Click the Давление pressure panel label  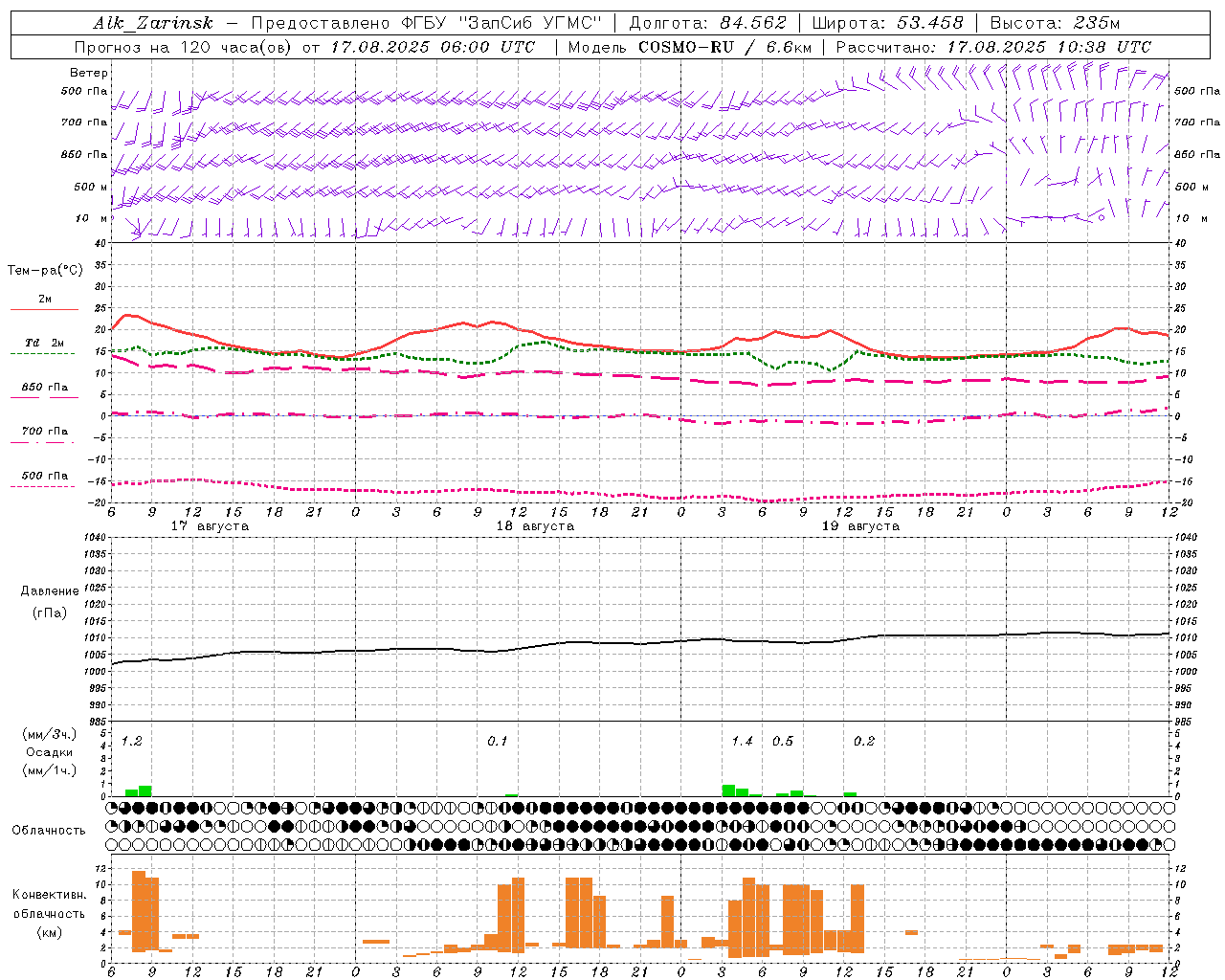pyautogui.click(x=50, y=591)
